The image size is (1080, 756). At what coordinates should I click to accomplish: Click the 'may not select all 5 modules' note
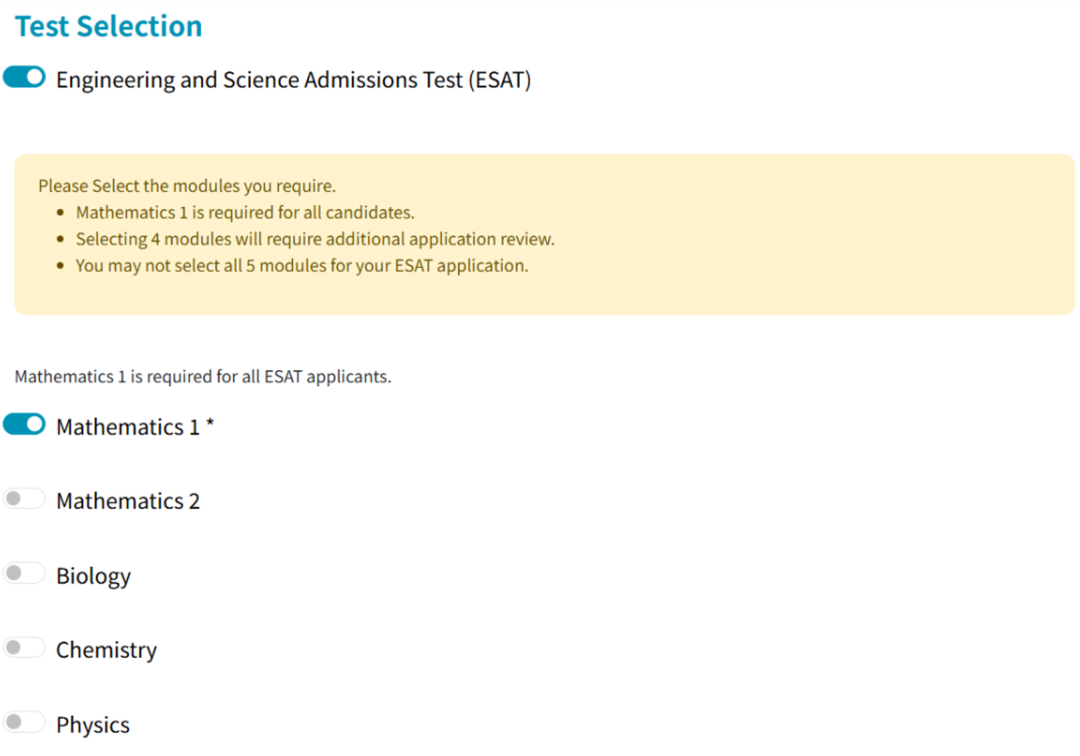302,266
